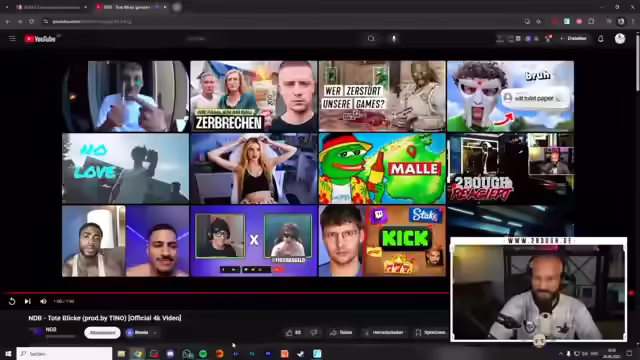640x360 pixels.
Task: Open YouTube notifications bell
Action: pos(600,39)
